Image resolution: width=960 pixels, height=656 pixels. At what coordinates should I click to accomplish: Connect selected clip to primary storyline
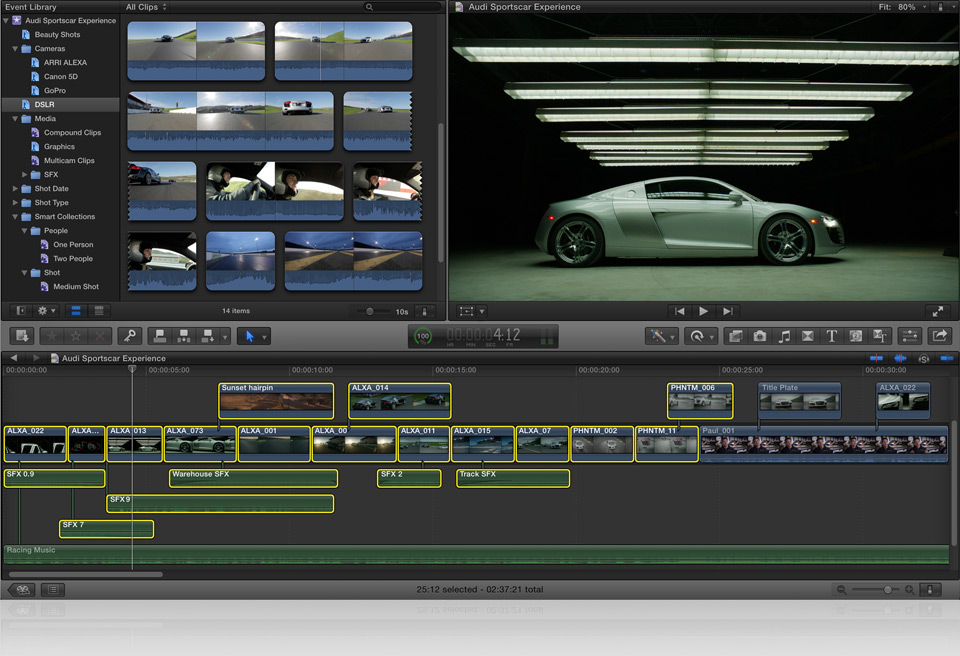(x=160, y=336)
